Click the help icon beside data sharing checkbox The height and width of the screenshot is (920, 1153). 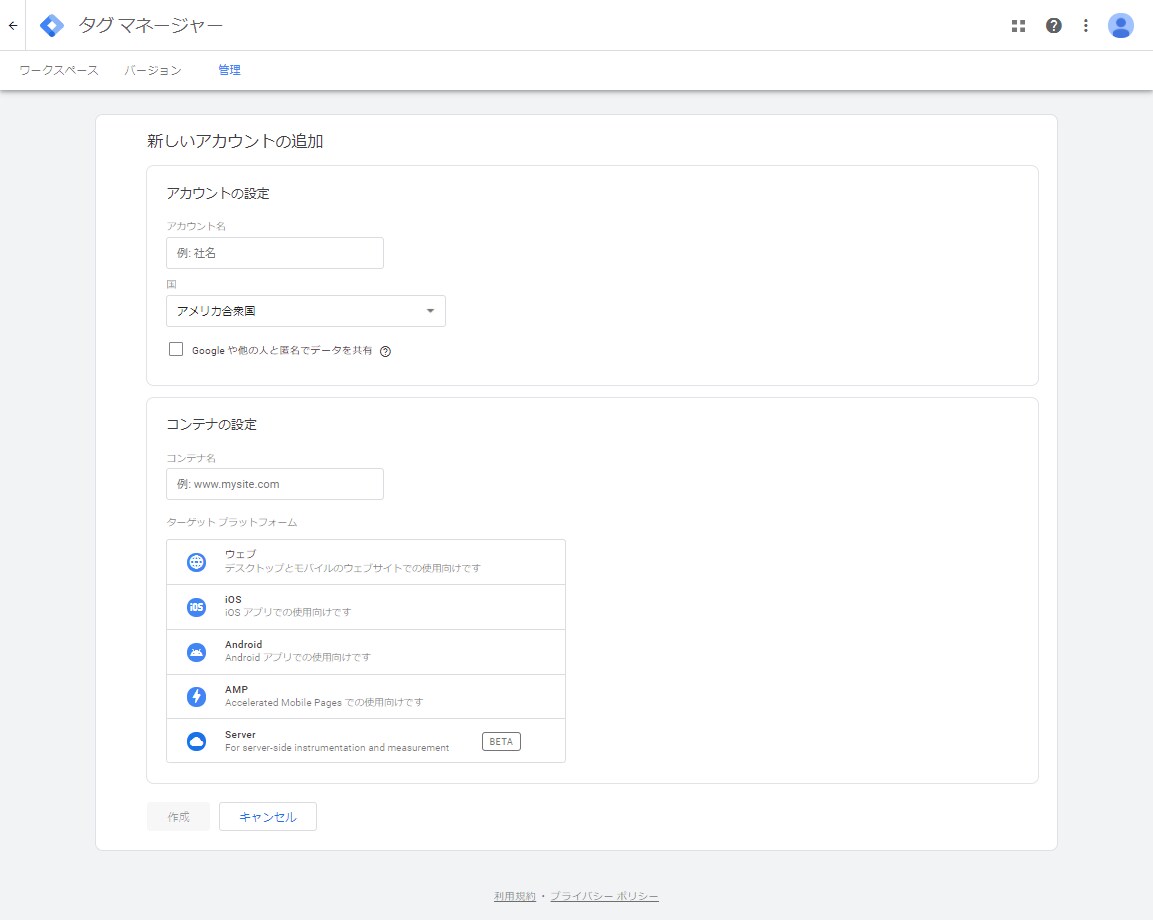point(385,352)
